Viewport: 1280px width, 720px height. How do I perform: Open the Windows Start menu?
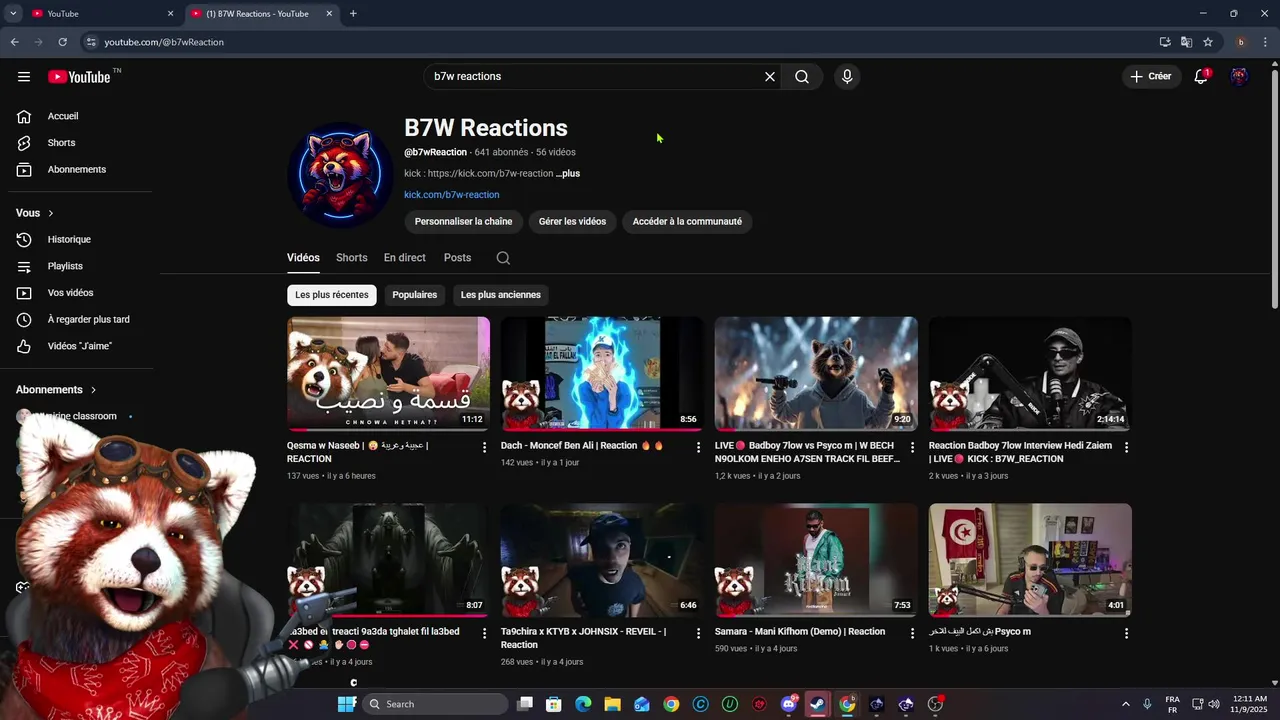pos(346,704)
